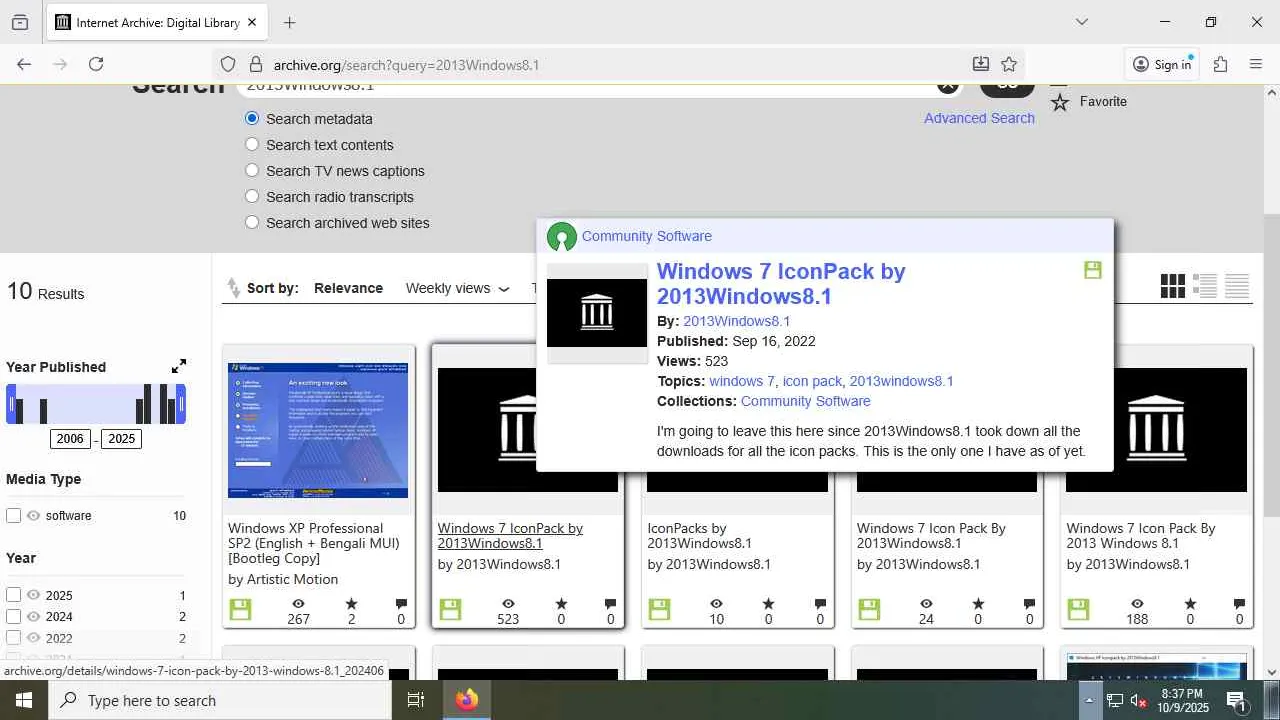Open the recent browsing tab overview icon
Image resolution: width=1280 pixels, height=720 pixels.
[x=20, y=22]
